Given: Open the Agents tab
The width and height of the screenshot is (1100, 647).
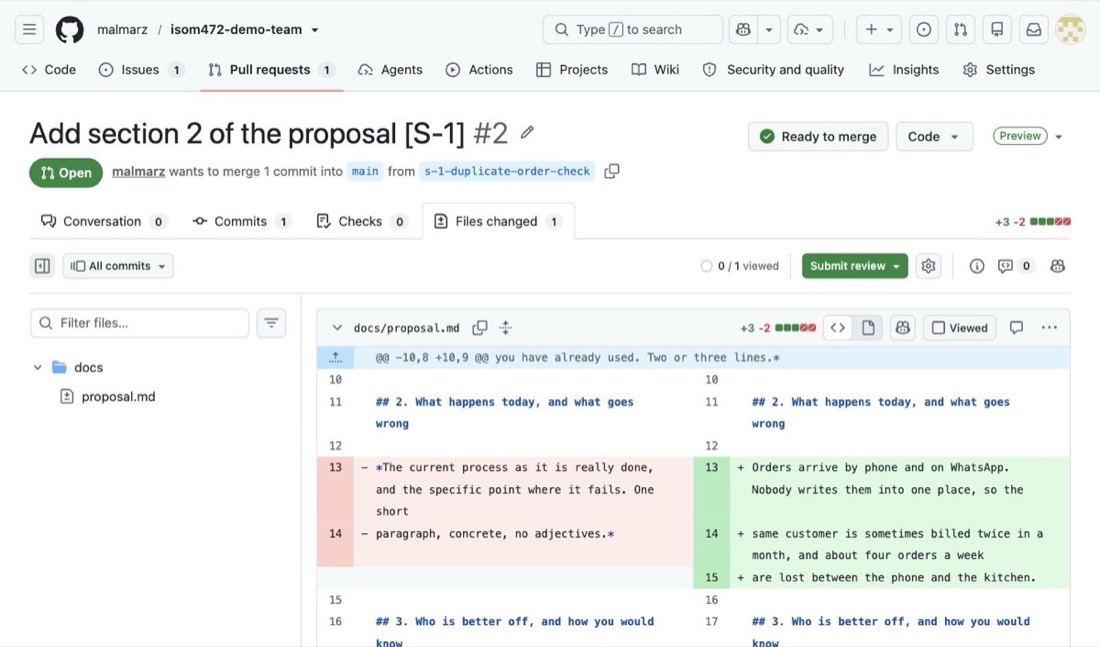Looking at the screenshot, I should click(x=390, y=69).
